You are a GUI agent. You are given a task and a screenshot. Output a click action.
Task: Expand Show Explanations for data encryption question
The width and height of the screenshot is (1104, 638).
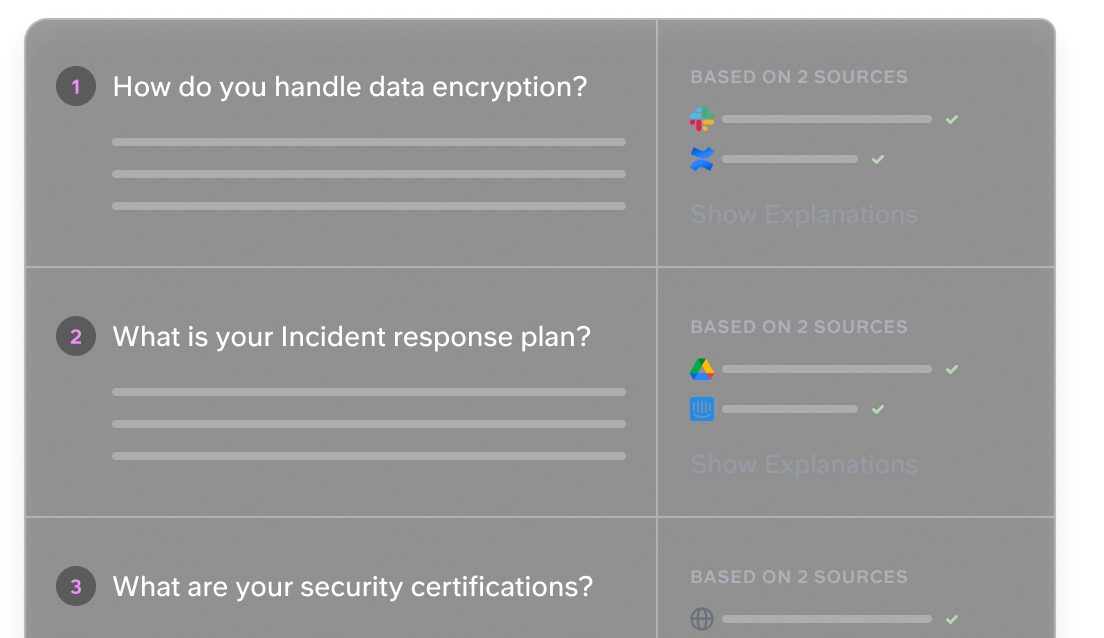click(x=803, y=215)
